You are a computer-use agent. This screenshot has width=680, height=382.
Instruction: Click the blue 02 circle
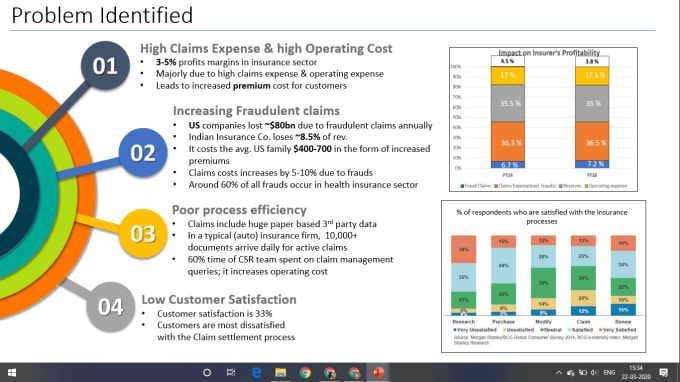(143, 153)
